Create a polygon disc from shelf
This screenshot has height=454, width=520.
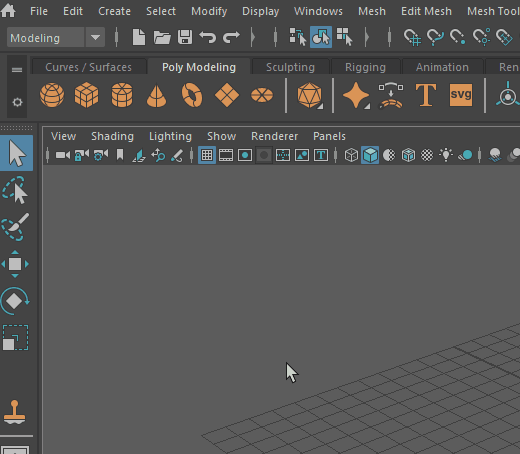(x=262, y=95)
